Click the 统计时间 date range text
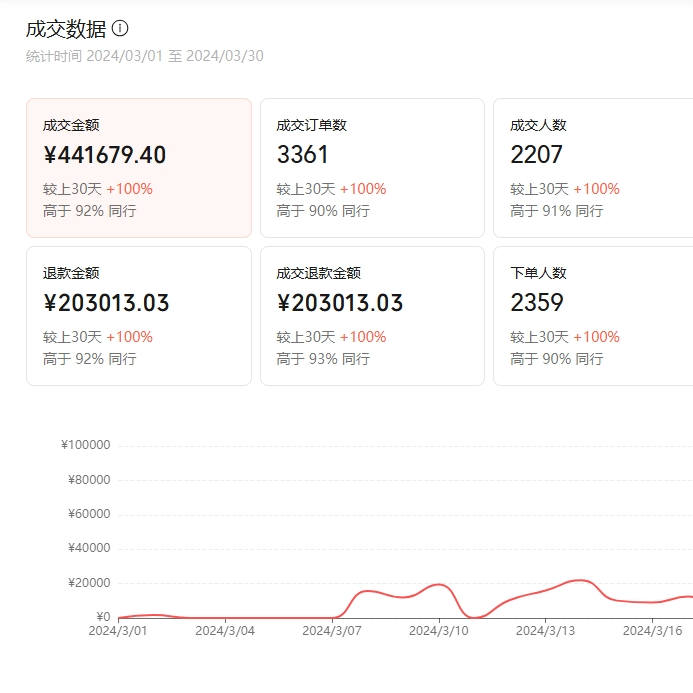The image size is (693, 693). pyautogui.click(x=145, y=56)
